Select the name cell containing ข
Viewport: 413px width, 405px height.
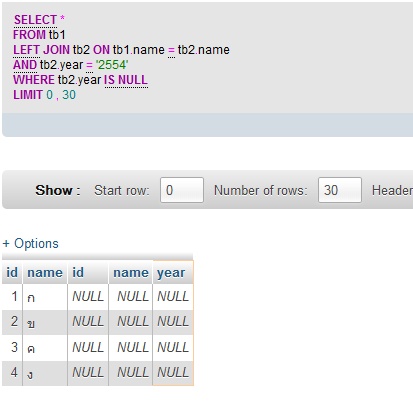pyautogui.click(x=45, y=322)
